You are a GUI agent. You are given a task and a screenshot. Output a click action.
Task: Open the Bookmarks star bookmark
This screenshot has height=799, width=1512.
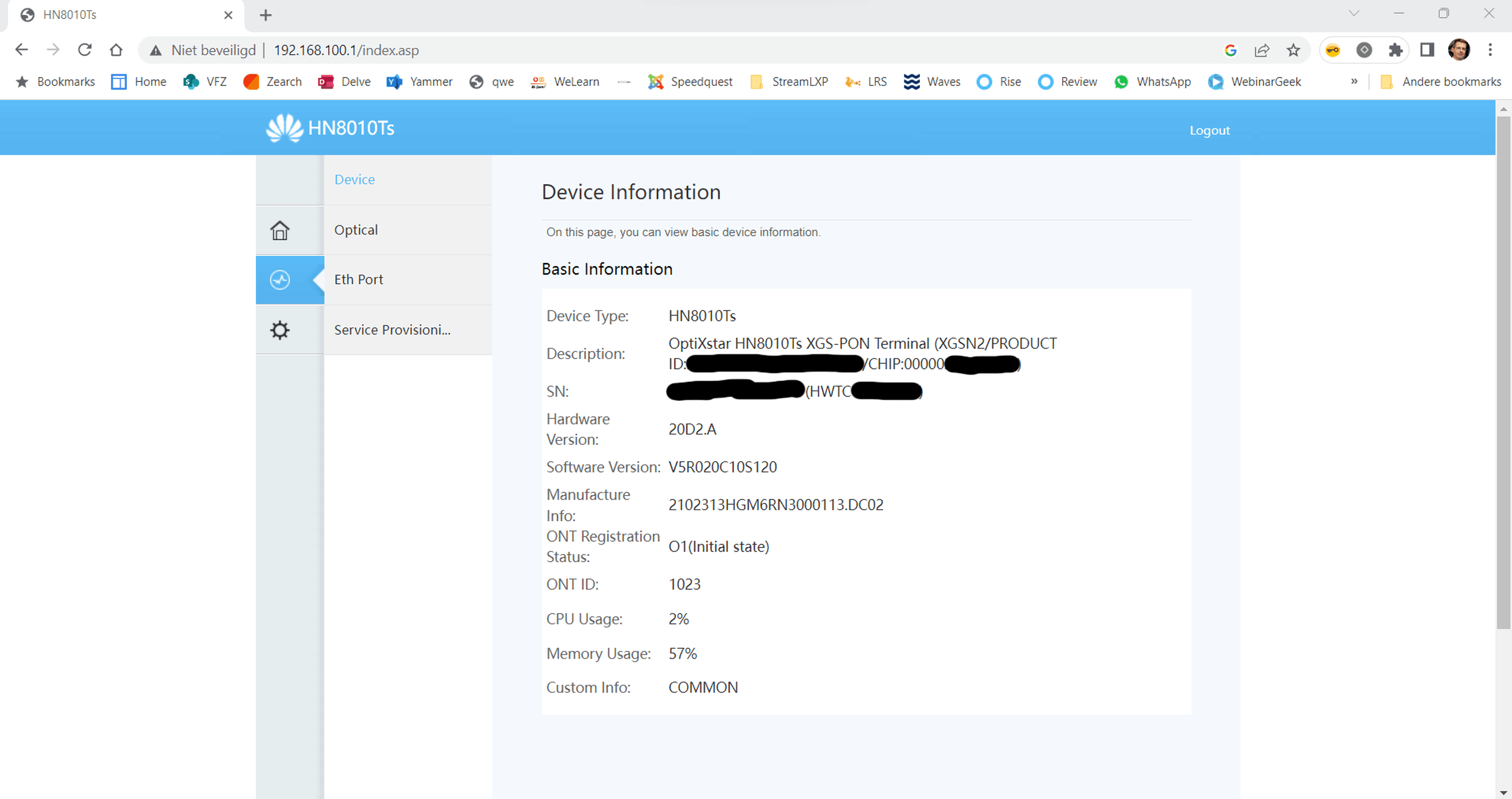pyautogui.click(x=55, y=82)
